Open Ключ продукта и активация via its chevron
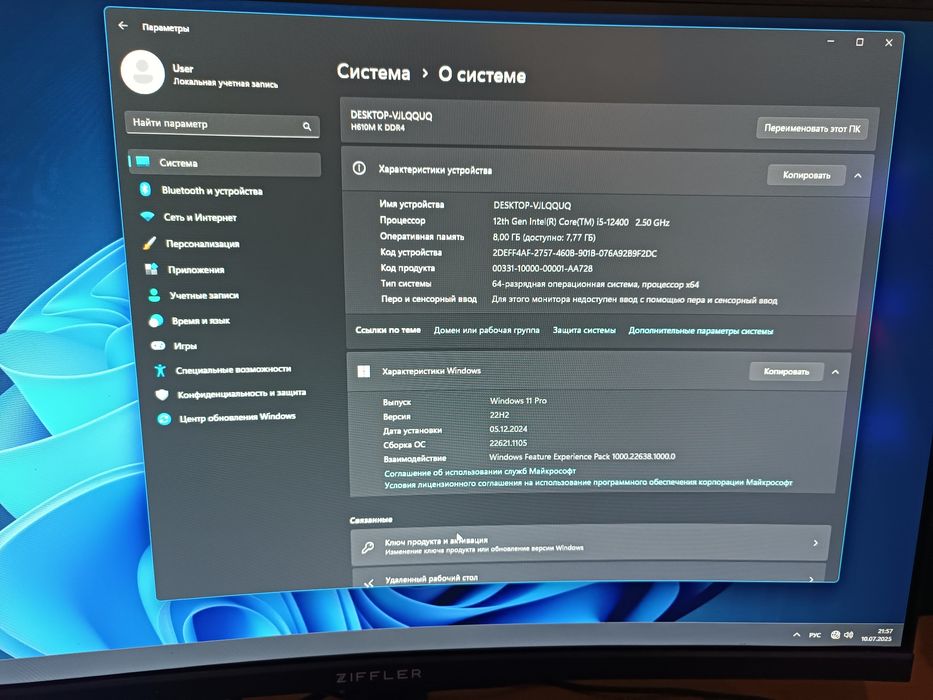The height and width of the screenshot is (700, 933). coord(815,543)
